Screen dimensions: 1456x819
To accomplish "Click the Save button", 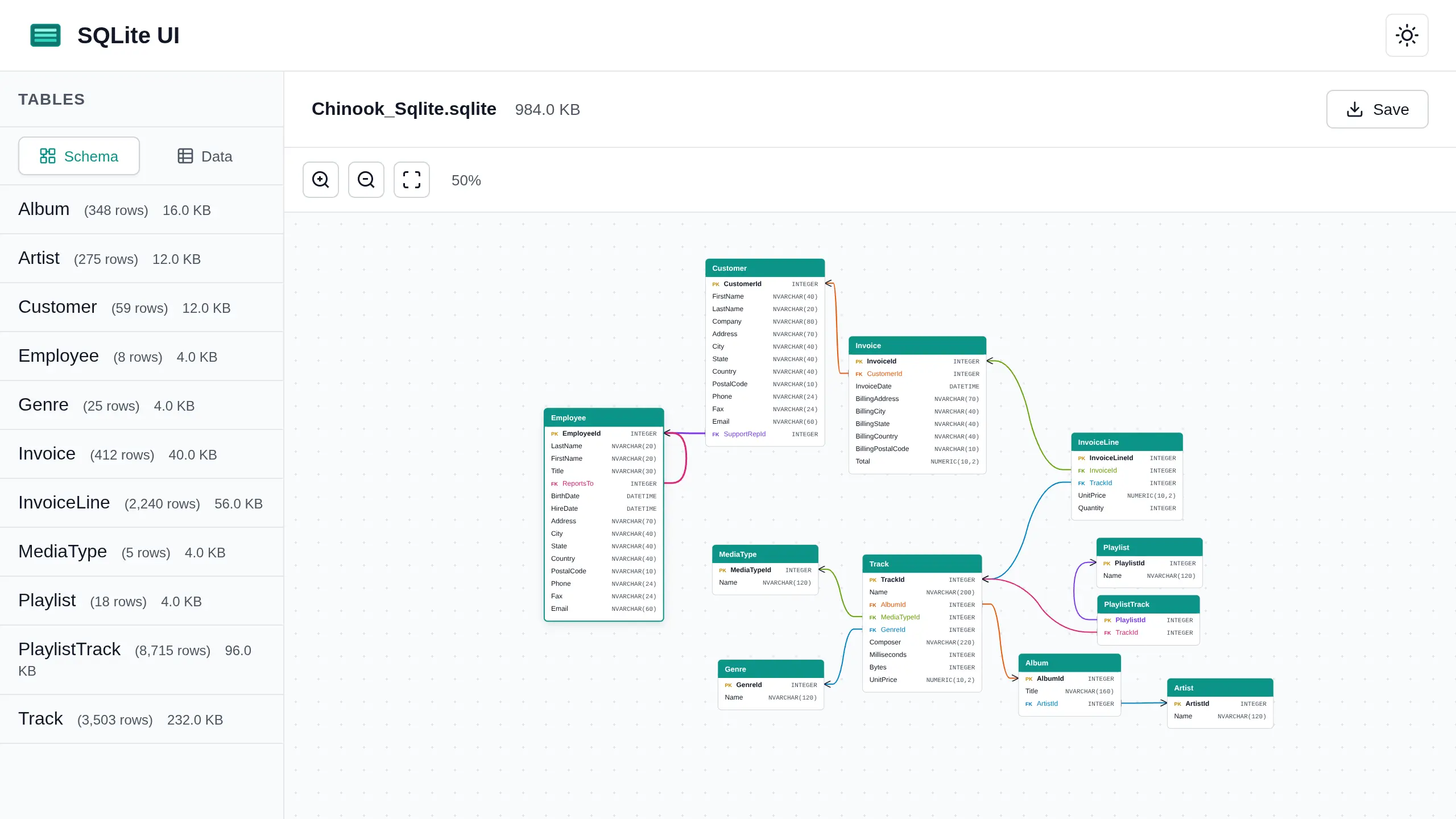I will click(1377, 109).
